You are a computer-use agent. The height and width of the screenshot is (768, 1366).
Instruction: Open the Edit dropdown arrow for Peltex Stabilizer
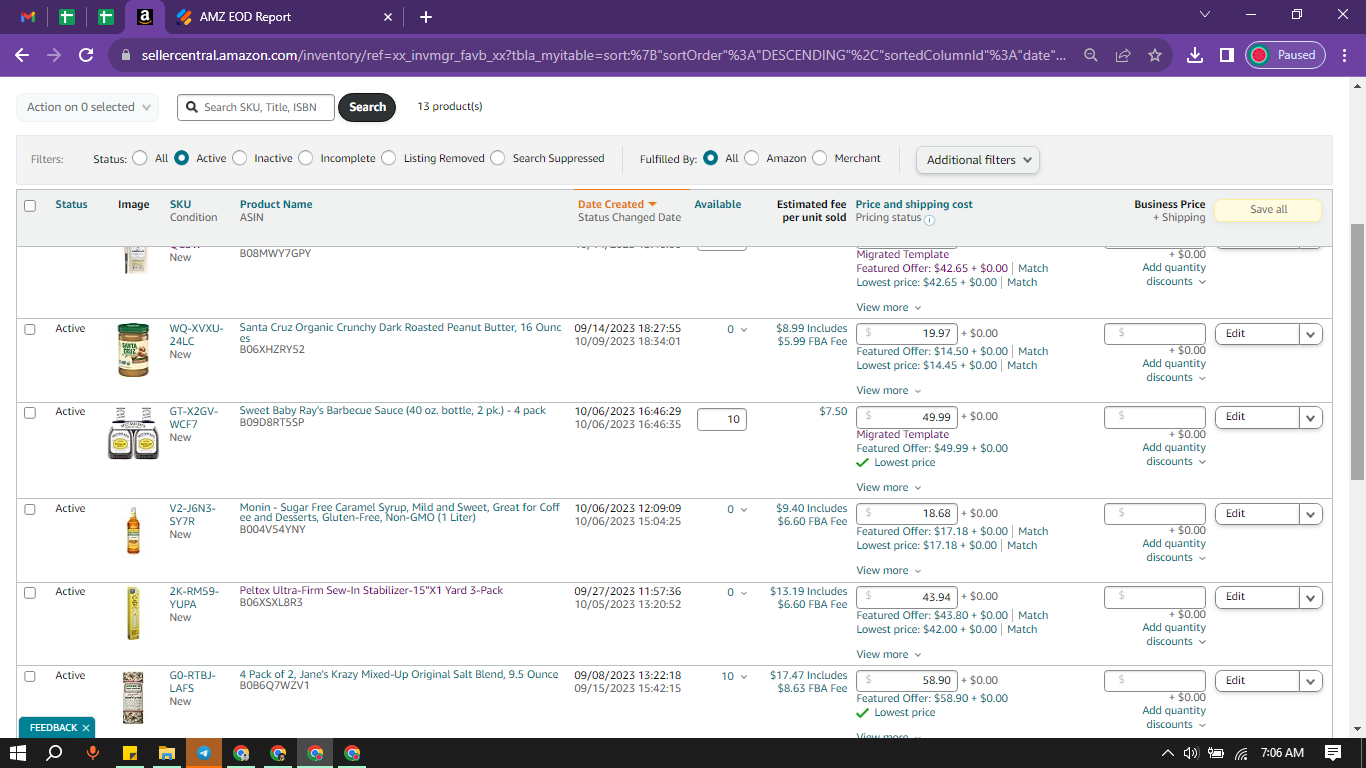point(1311,597)
